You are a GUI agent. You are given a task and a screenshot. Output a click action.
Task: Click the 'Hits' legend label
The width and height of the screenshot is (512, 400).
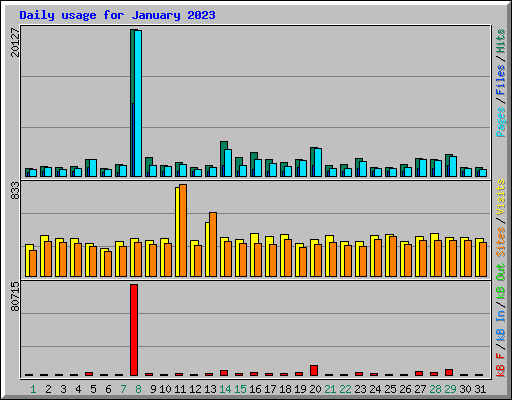[x=501, y=41]
